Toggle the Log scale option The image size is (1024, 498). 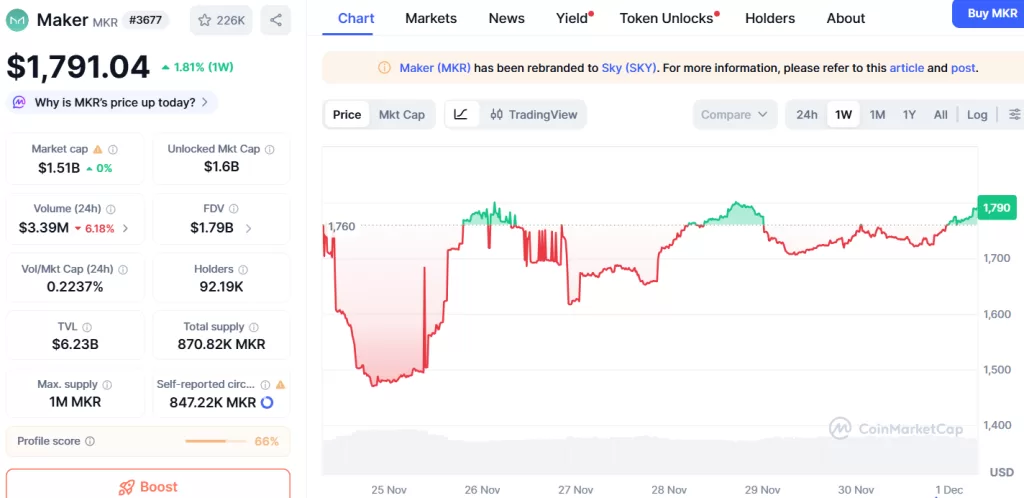tap(977, 115)
